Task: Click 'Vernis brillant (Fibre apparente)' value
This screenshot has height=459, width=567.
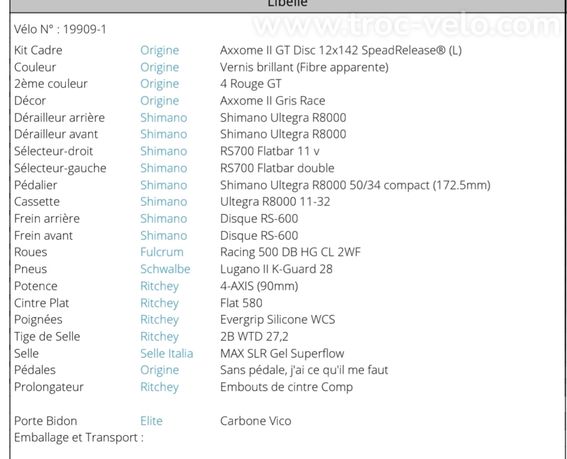Action: pyautogui.click(x=304, y=67)
